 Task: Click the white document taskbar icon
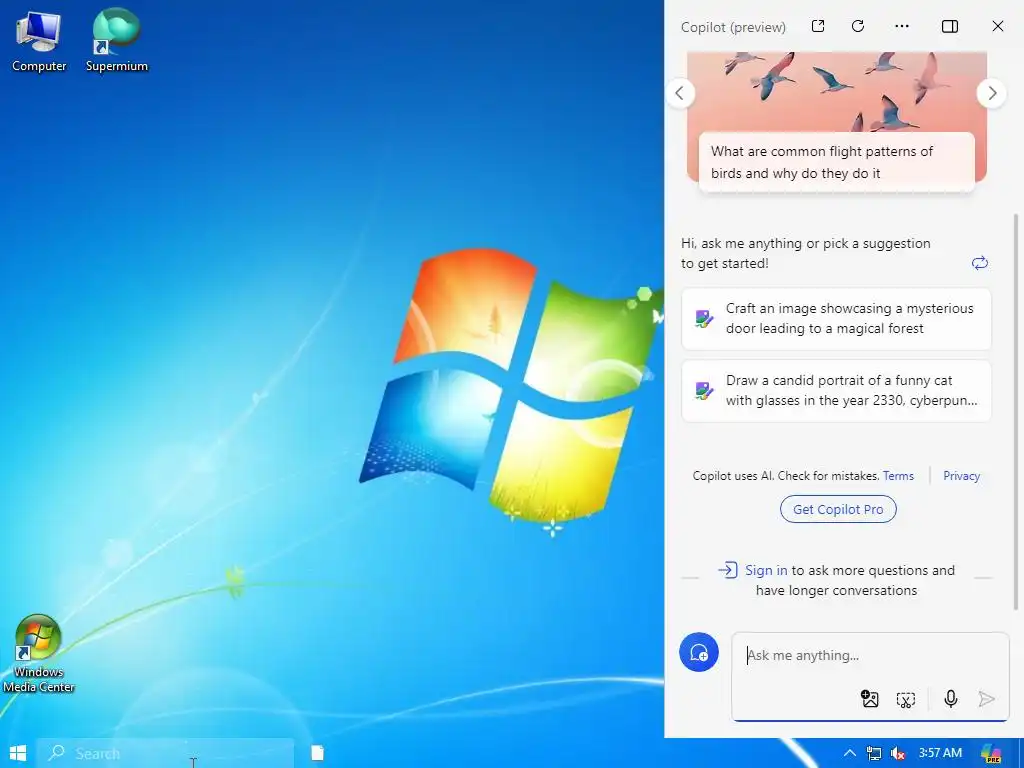[x=317, y=754]
